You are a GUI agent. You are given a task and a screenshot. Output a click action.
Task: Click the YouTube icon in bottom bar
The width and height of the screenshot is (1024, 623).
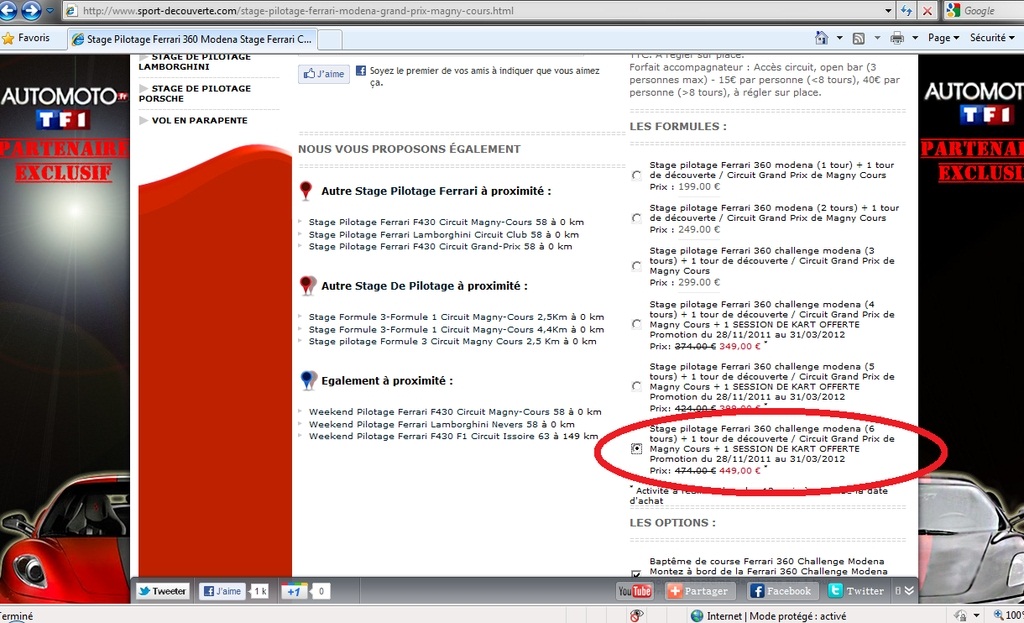(x=635, y=591)
